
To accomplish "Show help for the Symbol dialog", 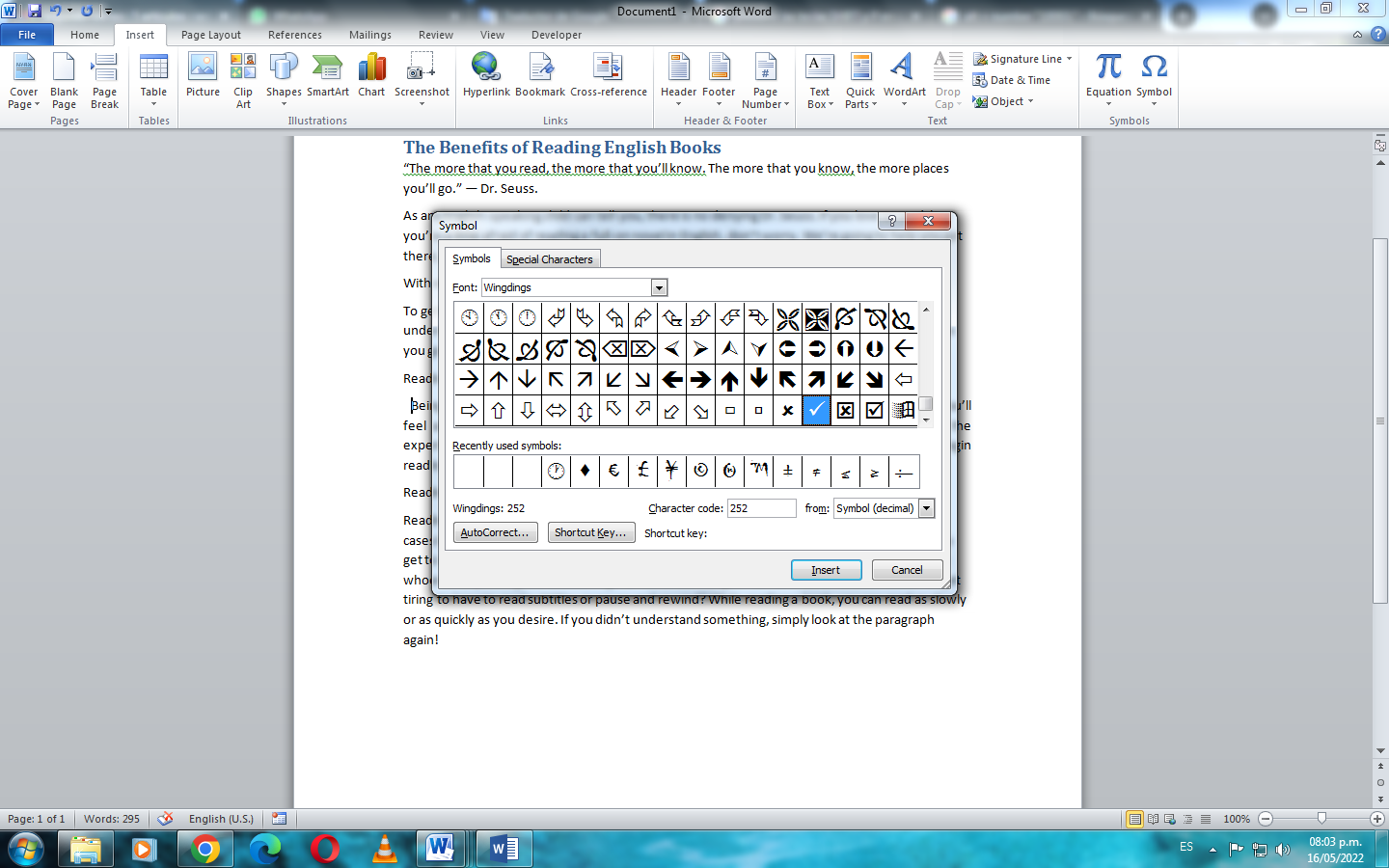I will pos(891,221).
